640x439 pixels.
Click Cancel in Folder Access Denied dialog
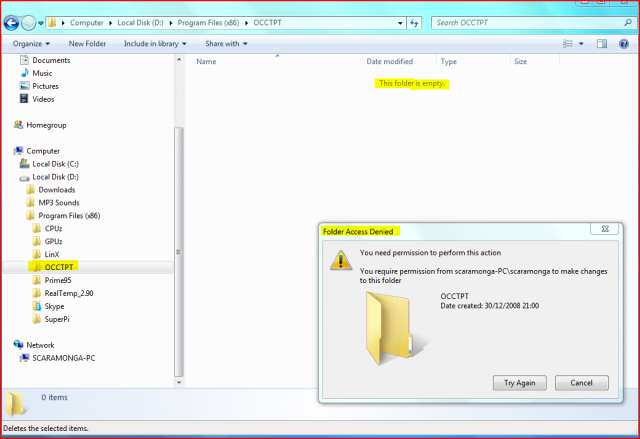point(581,383)
